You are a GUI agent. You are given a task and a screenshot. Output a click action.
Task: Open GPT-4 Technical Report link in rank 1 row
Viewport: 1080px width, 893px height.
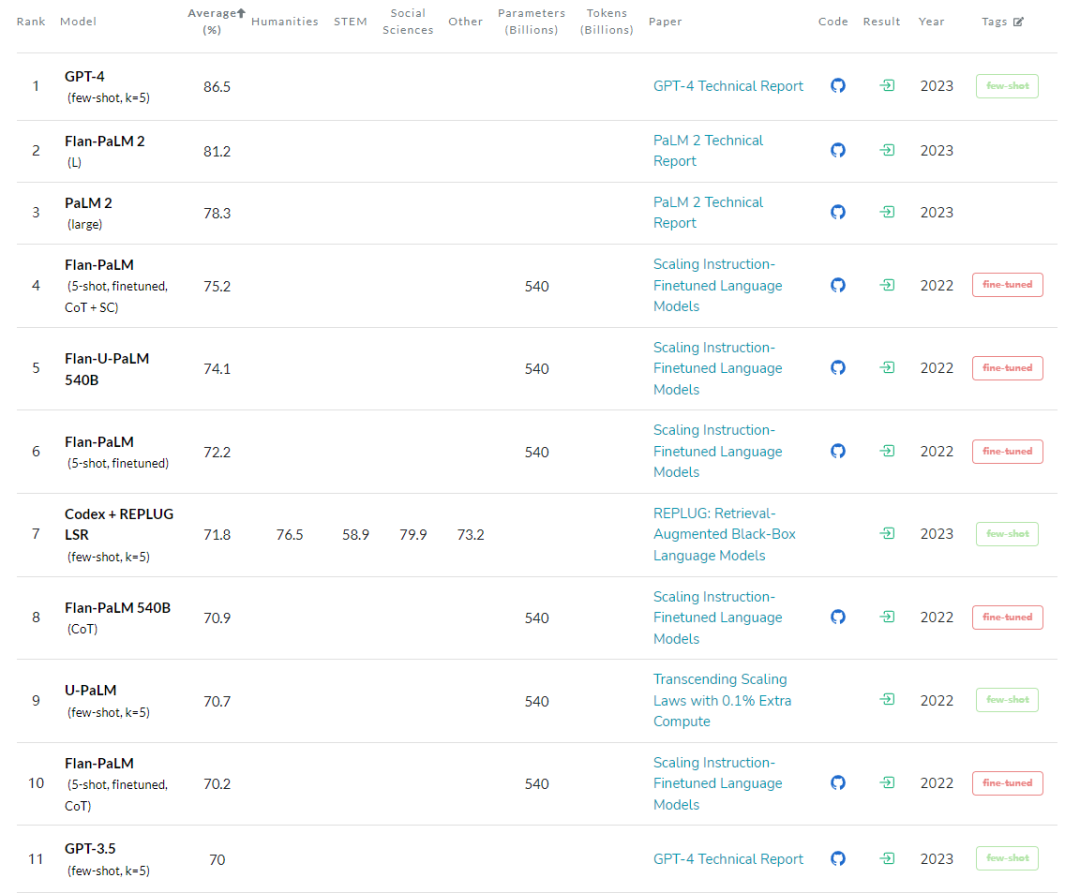728,86
